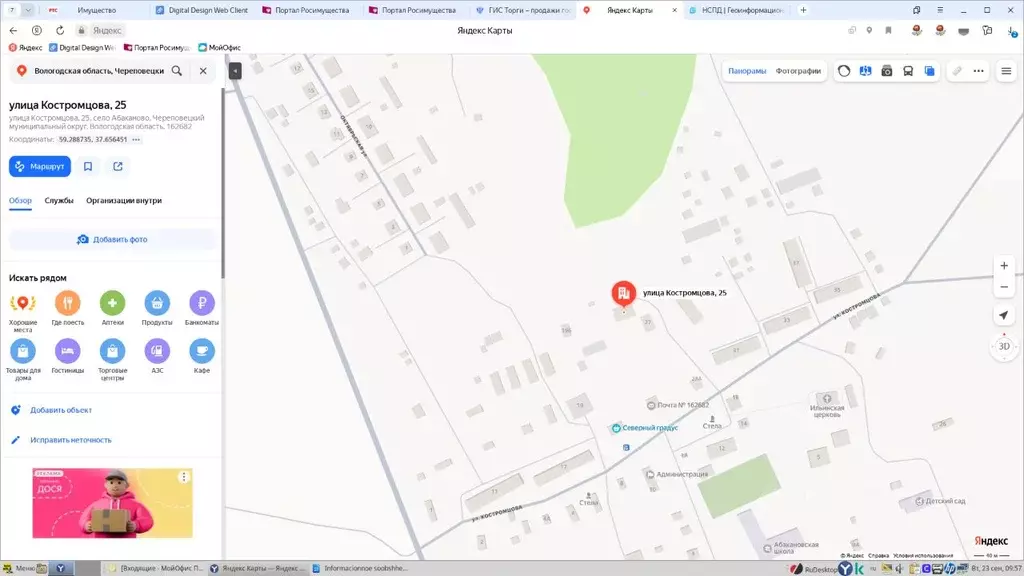Image resolution: width=1024 pixels, height=576 pixels.
Task: Open more tools via ellipsis button
Action: point(979,71)
